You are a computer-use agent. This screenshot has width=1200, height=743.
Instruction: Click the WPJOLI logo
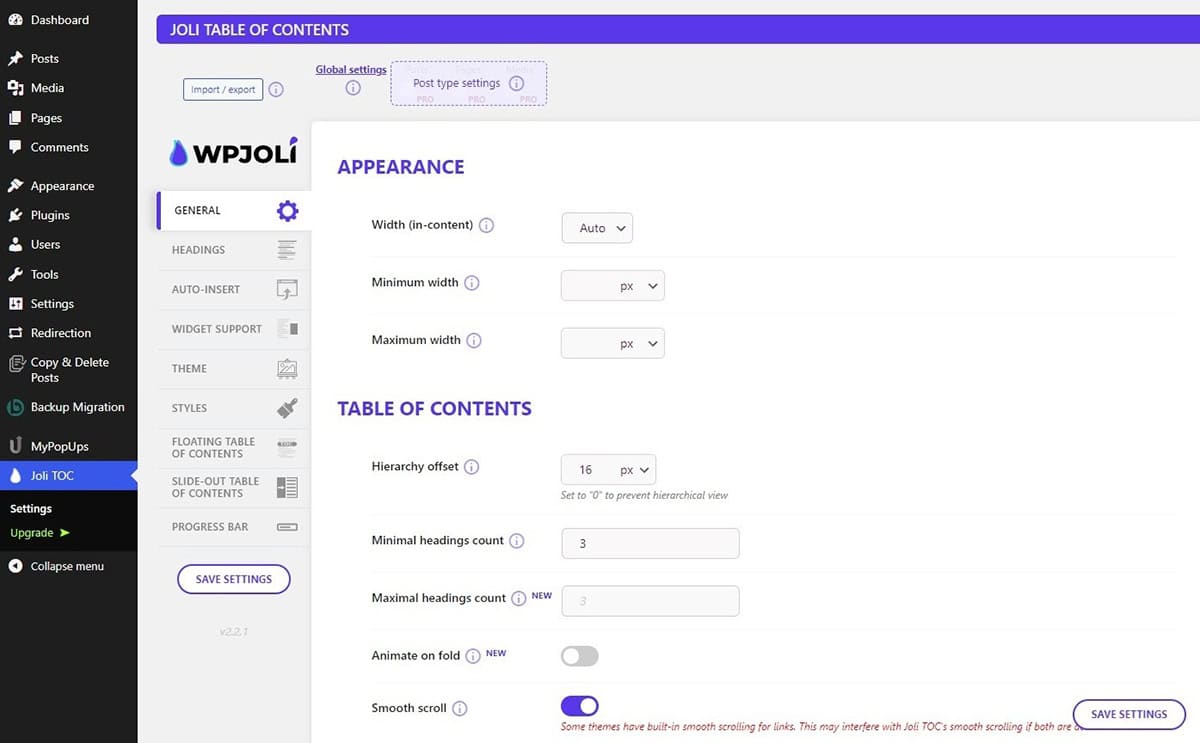233,151
